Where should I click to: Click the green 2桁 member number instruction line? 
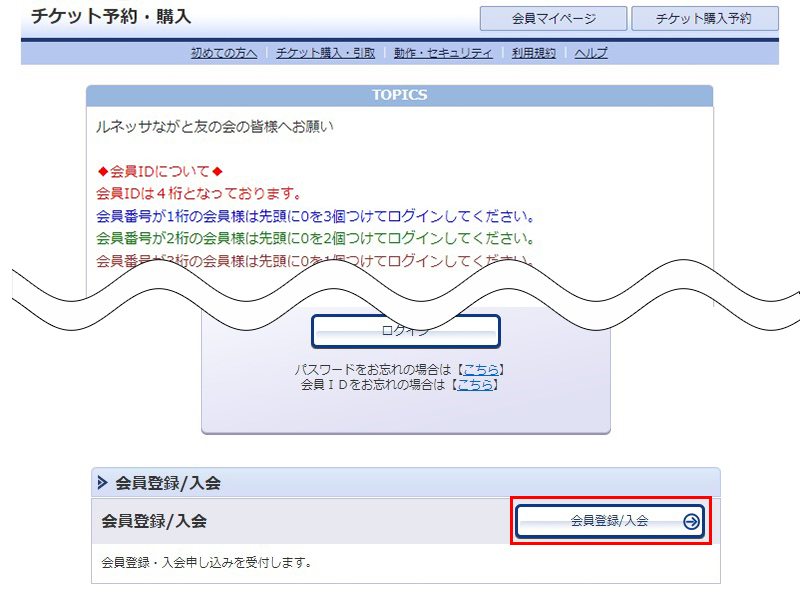coord(314,238)
